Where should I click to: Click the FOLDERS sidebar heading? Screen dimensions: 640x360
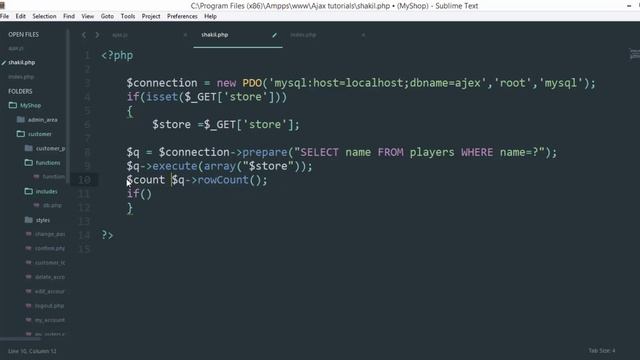point(20,91)
